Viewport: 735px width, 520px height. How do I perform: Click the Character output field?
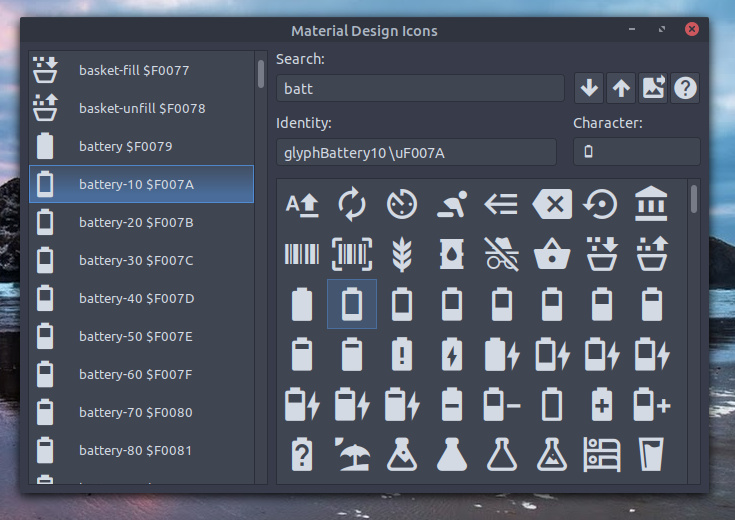coord(637,151)
